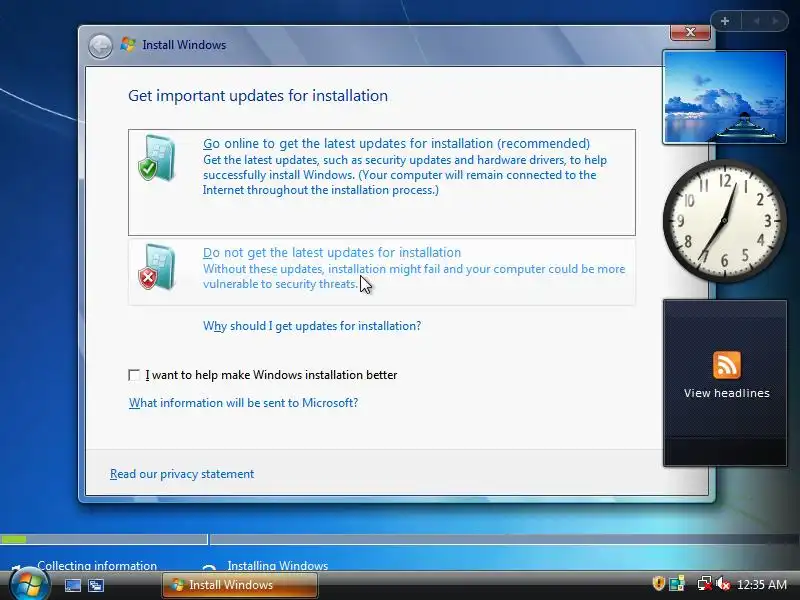Click the back arrow in Install Windows
800x600 pixels.
(x=100, y=46)
